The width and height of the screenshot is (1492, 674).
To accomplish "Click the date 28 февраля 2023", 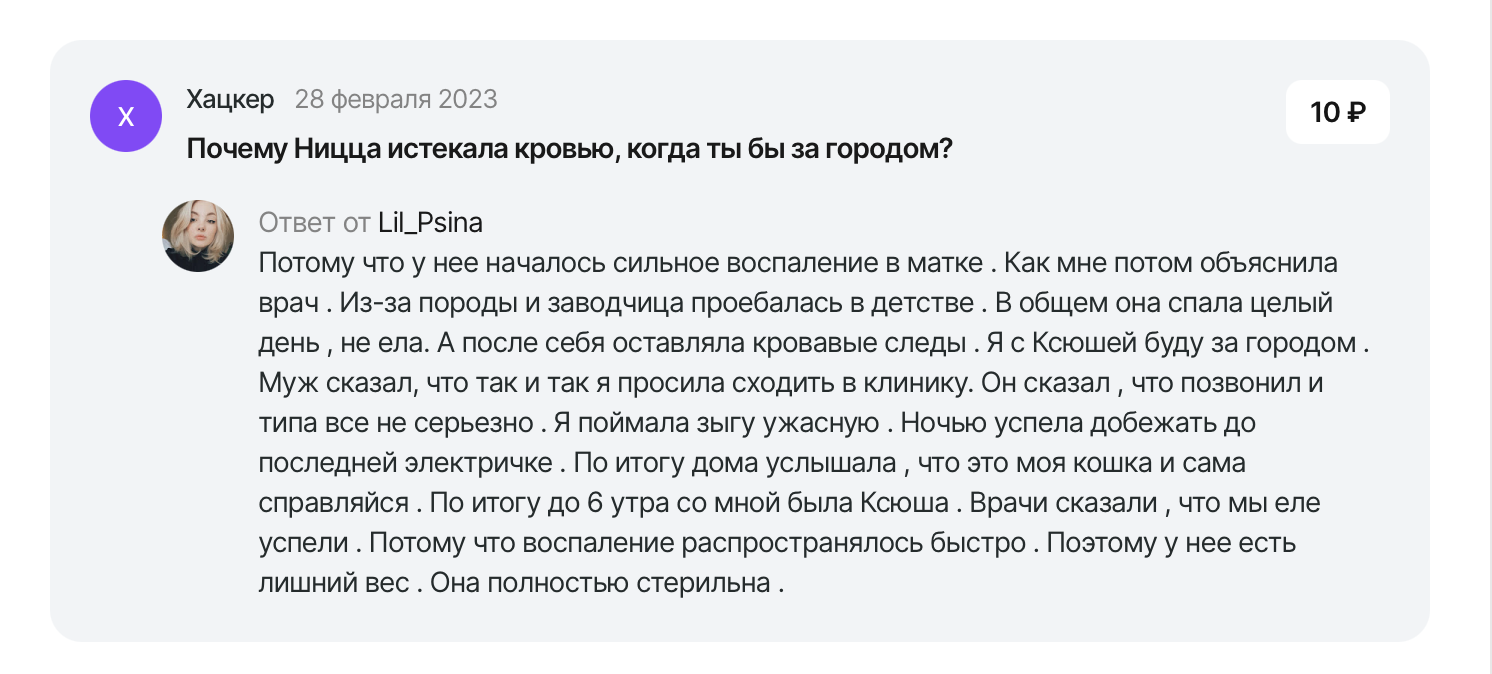I will (x=396, y=99).
